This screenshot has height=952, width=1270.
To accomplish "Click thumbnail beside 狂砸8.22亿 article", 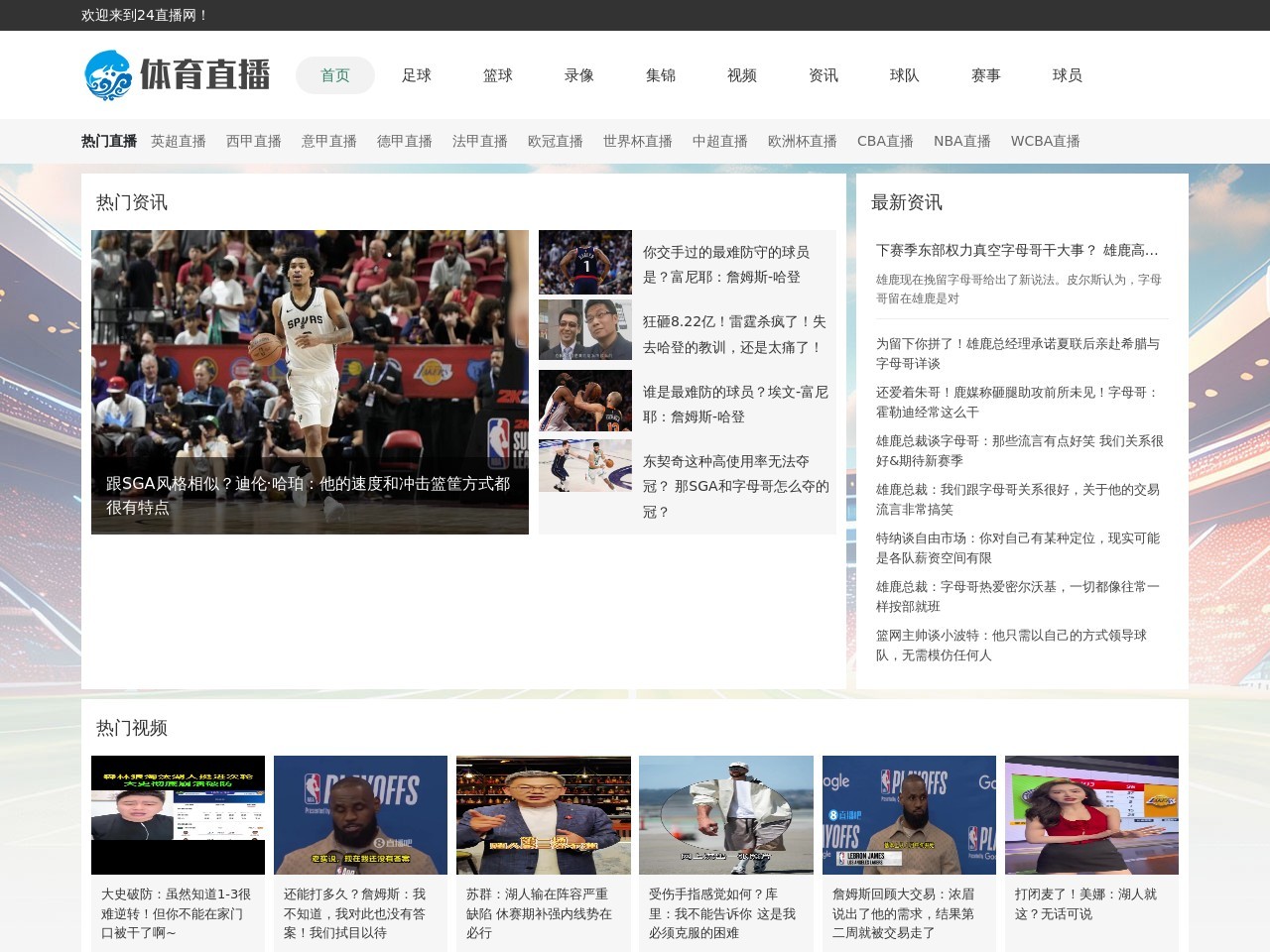I will [x=585, y=329].
